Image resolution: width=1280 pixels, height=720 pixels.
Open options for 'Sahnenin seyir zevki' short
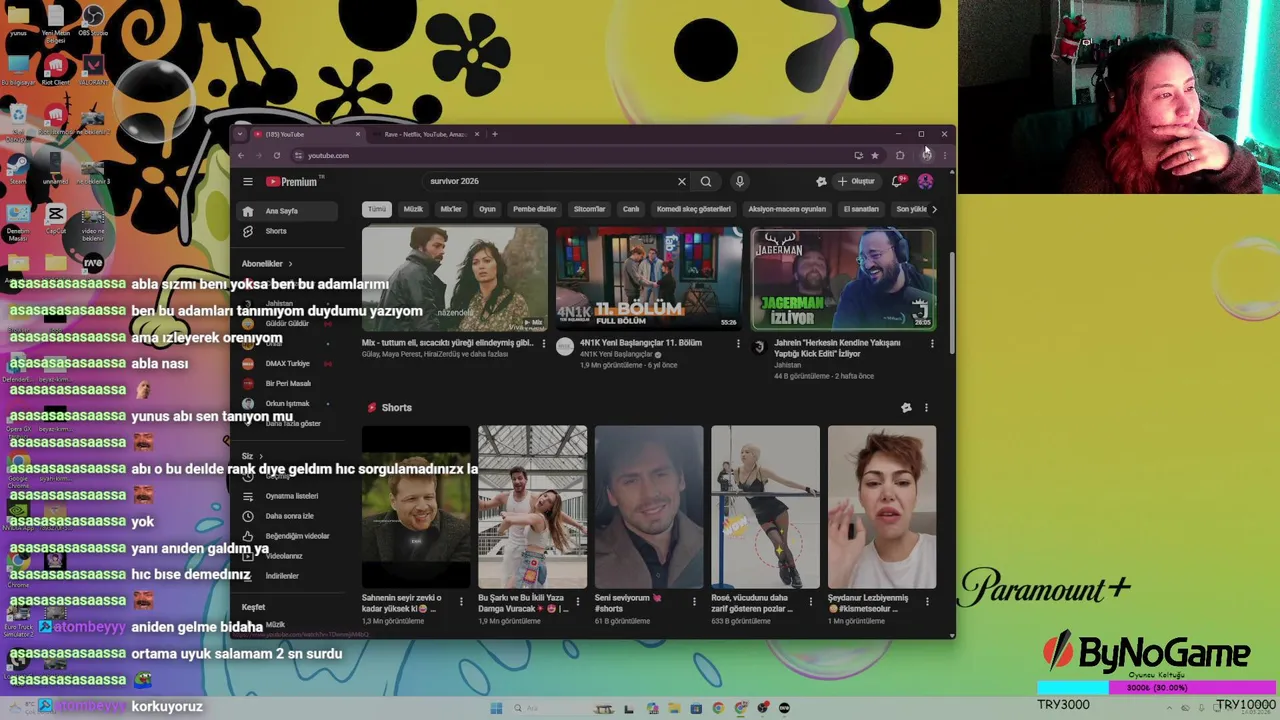coord(461,601)
